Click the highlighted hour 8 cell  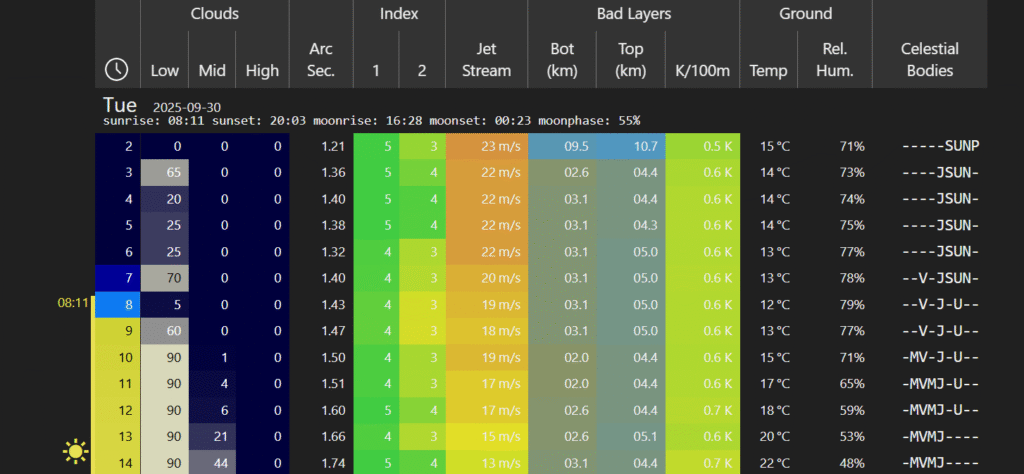118,303
